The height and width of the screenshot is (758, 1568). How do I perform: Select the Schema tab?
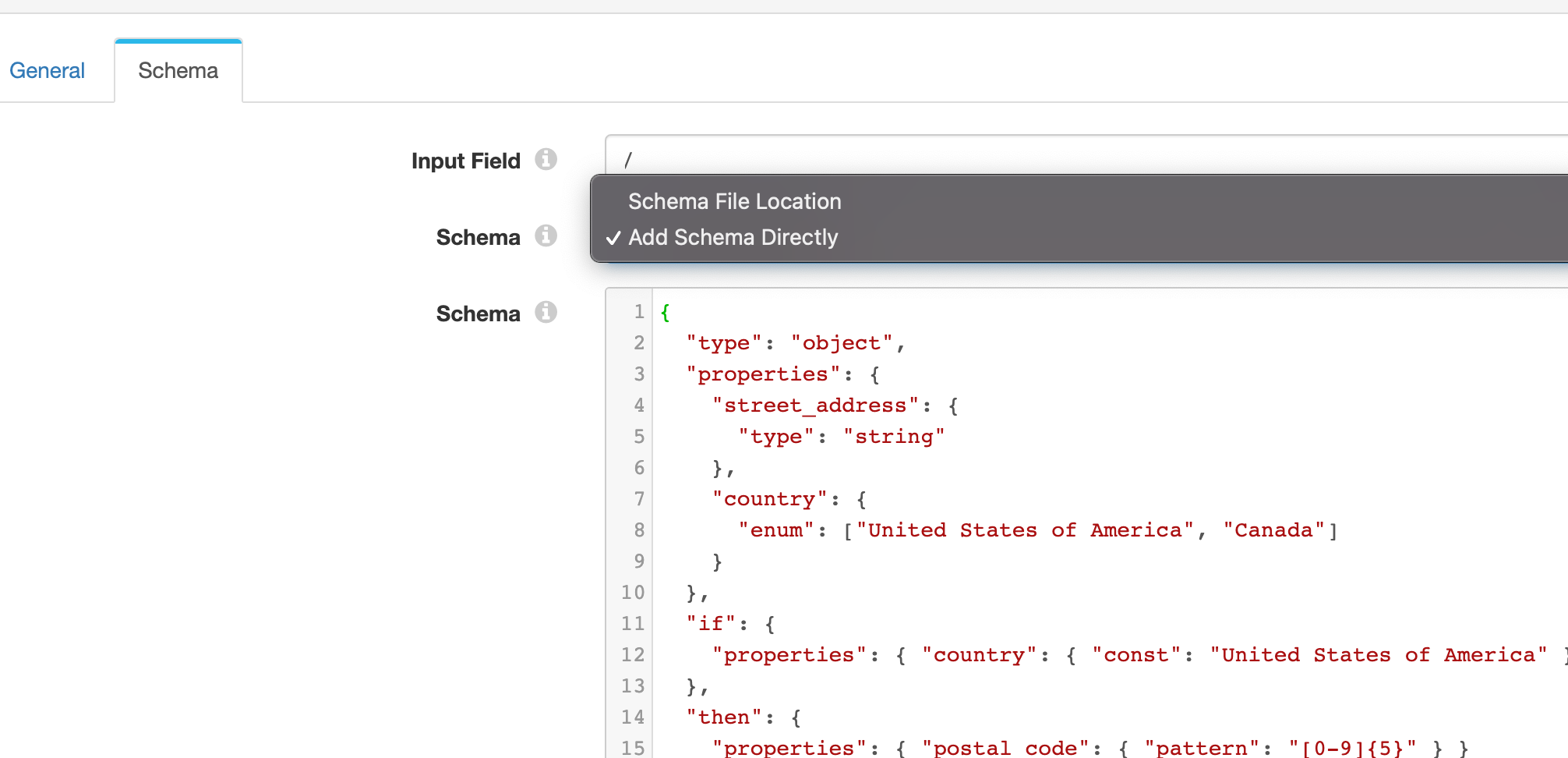(178, 70)
